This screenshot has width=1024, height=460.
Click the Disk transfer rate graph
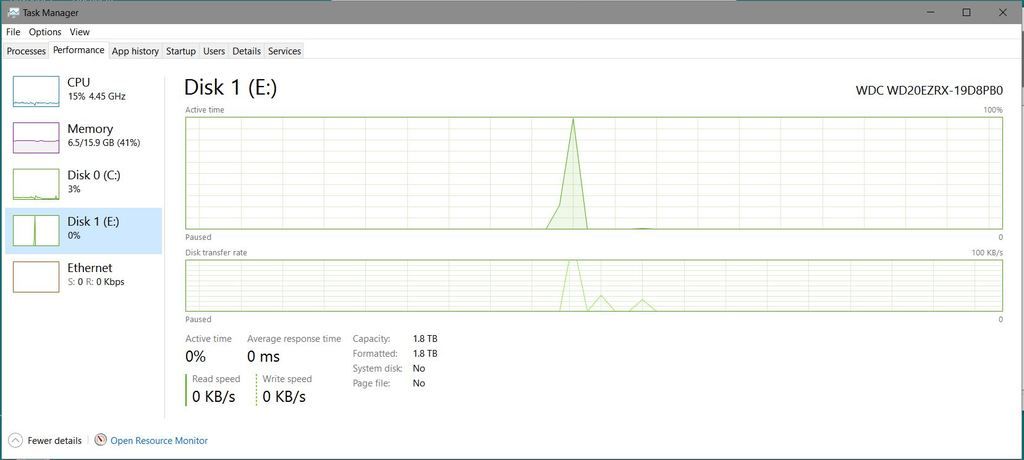coord(593,285)
